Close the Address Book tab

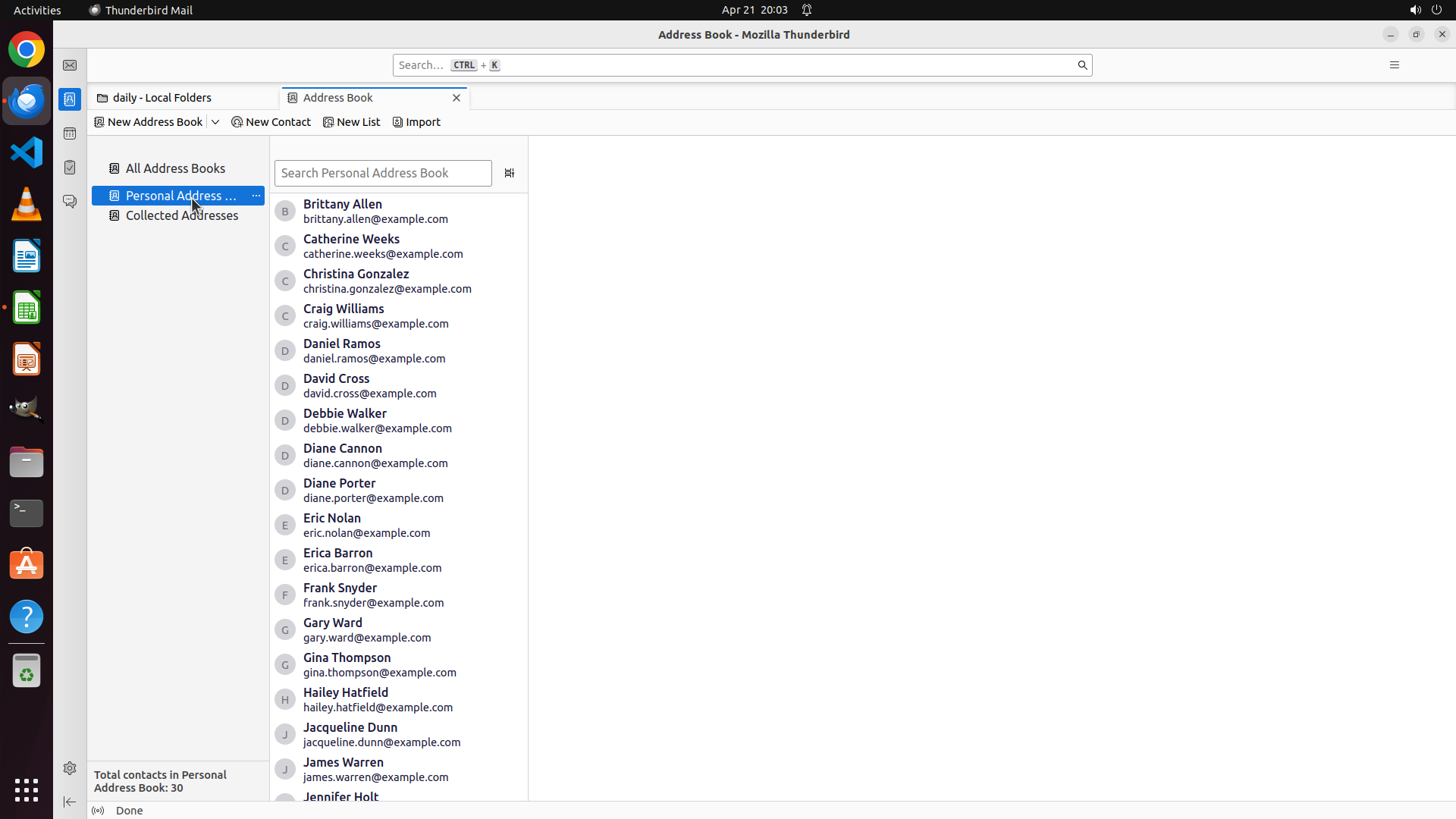tap(457, 98)
